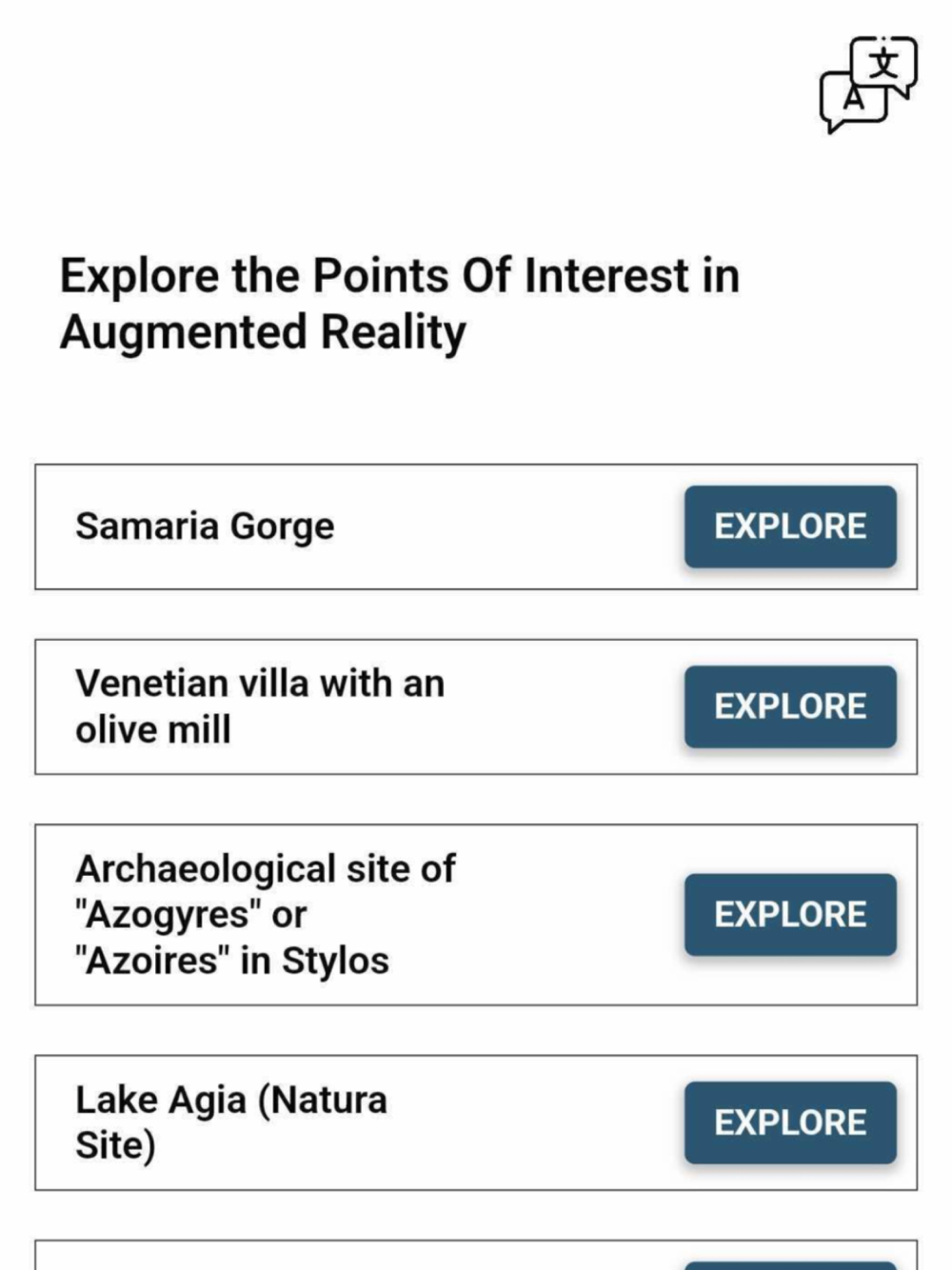Tap the 'Augmented Reality' heading line
The height and width of the screenshot is (1270, 952).
(263, 333)
